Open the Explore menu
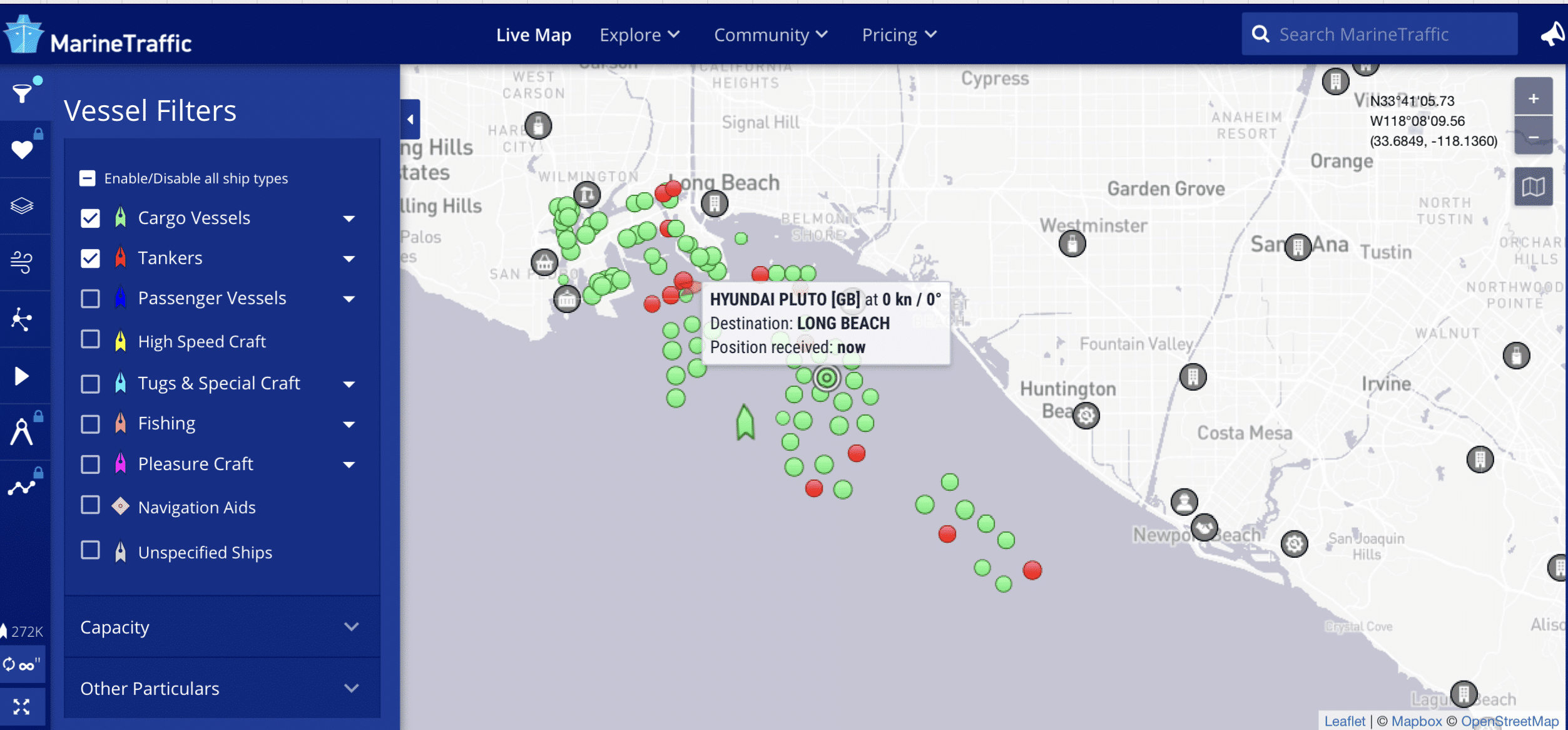 point(639,35)
